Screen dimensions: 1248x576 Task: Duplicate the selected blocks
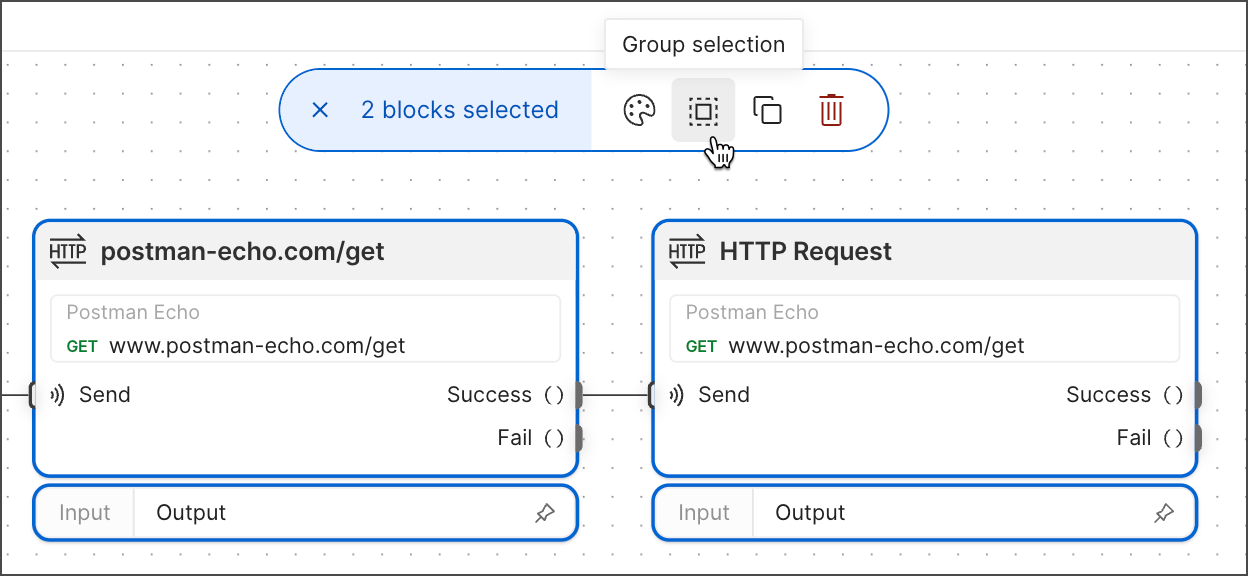[x=767, y=110]
